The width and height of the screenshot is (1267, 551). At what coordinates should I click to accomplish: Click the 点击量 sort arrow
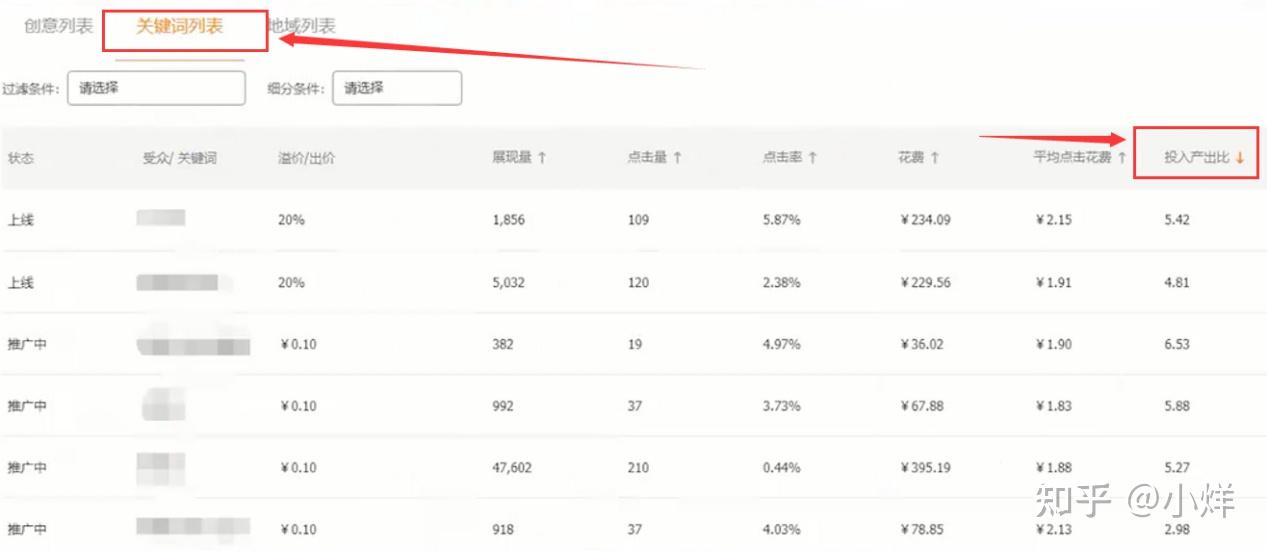tap(677, 158)
